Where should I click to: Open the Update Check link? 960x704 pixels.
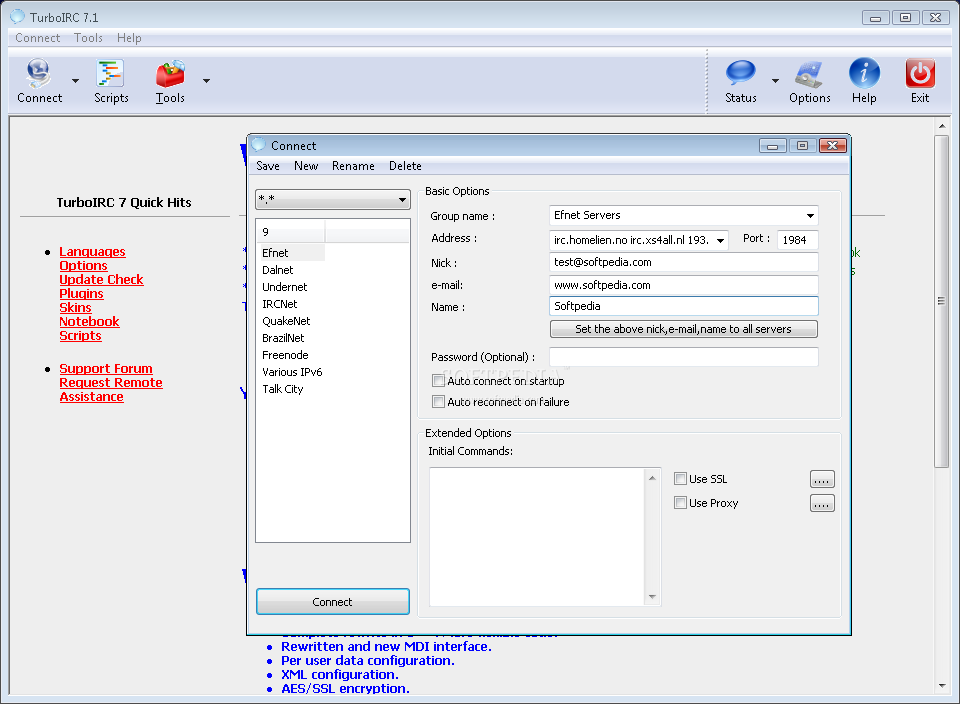tap(101, 280)
